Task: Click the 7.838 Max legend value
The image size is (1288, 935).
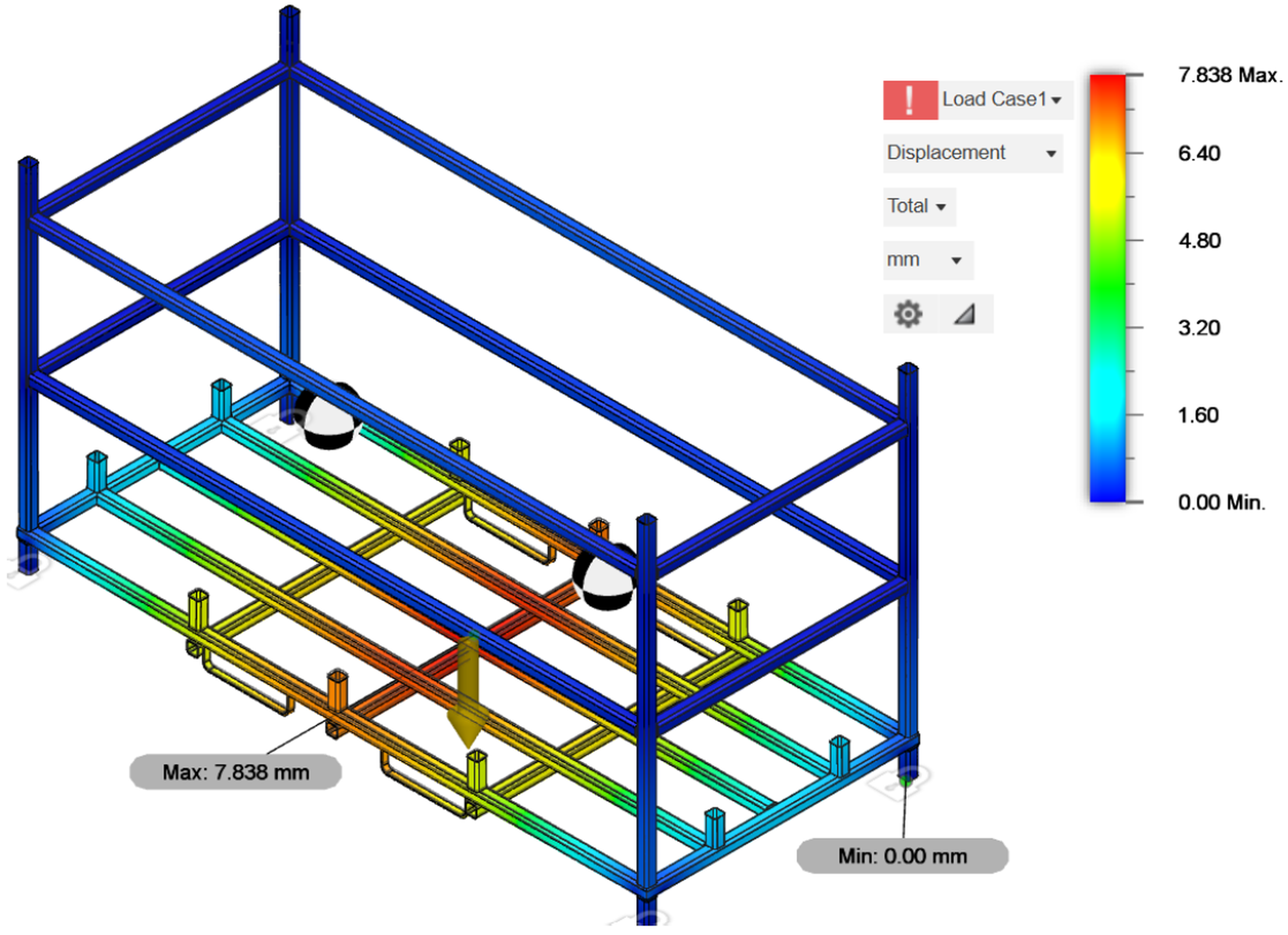Action: [x=1225, y=74]
